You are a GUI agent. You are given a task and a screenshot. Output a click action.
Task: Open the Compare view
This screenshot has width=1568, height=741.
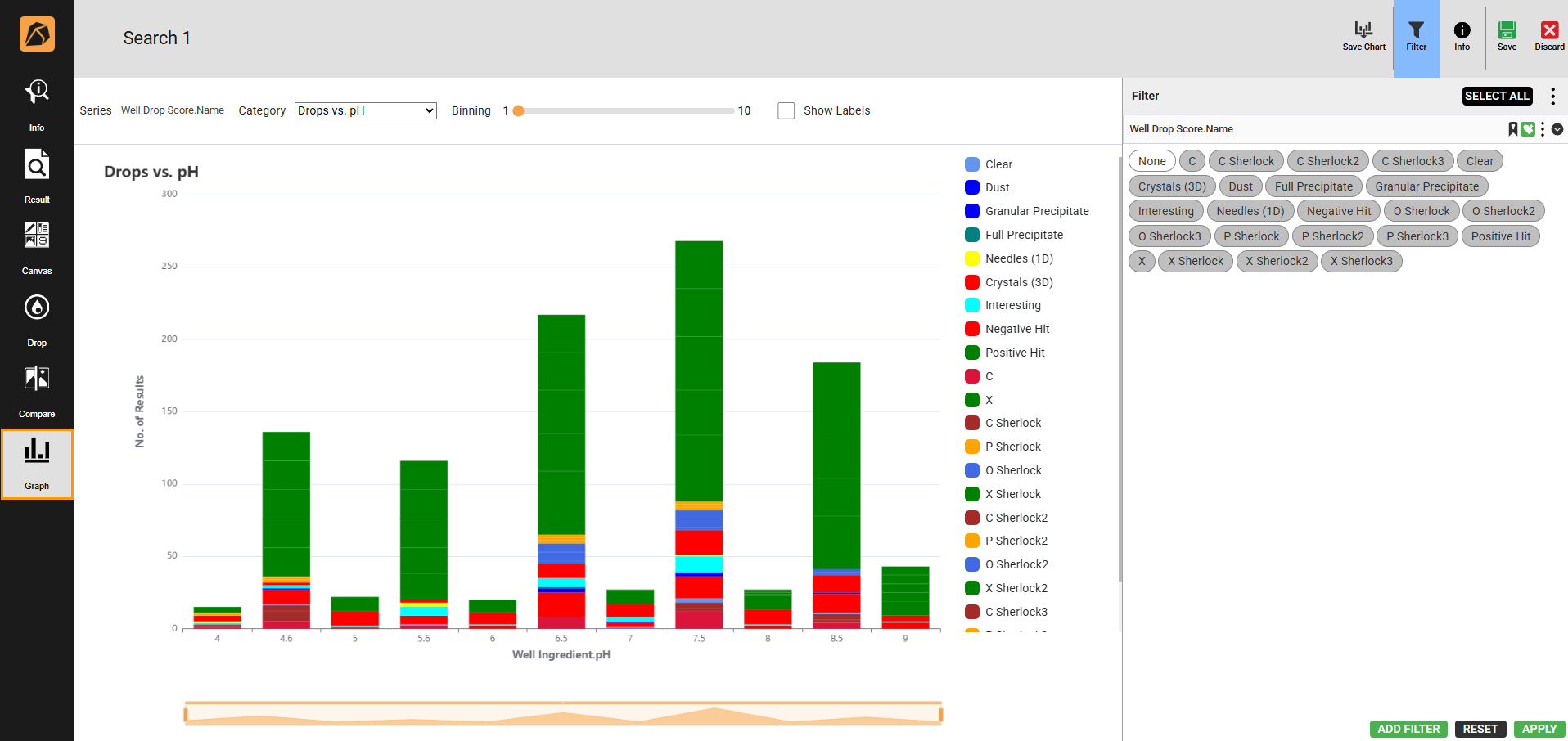coord(37,390)
